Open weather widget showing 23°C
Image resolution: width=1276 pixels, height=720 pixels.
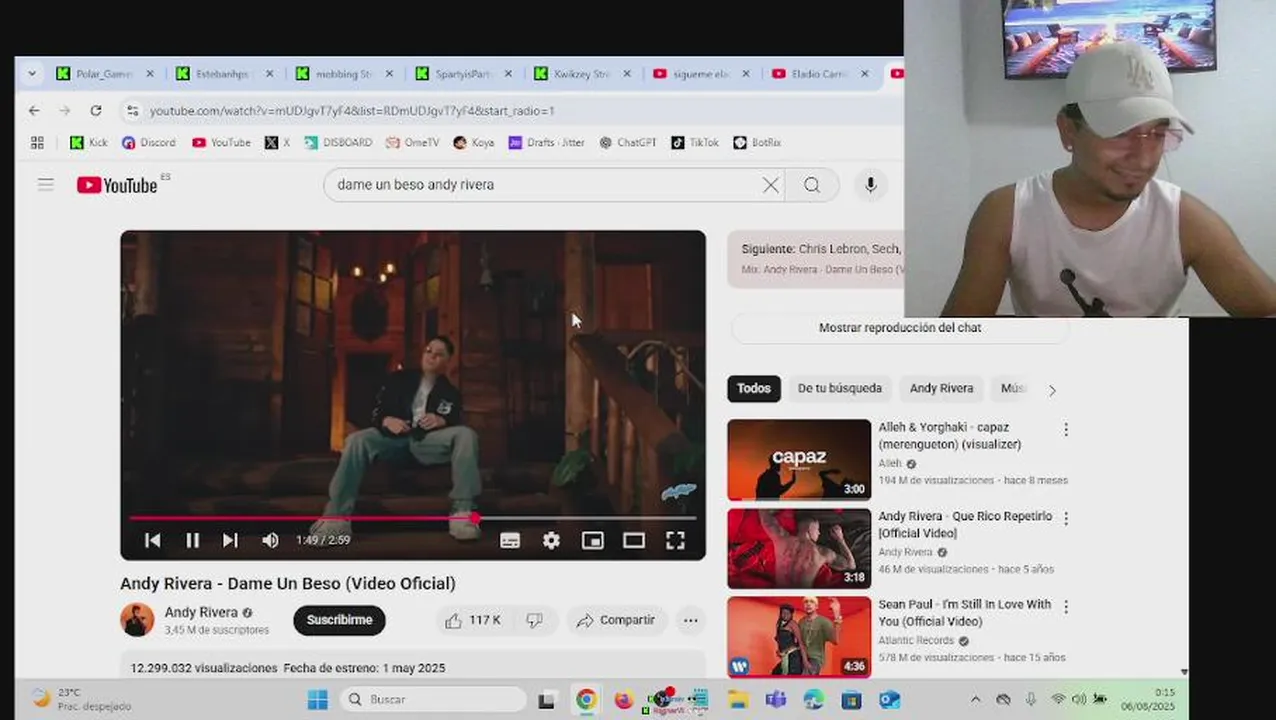tap(80, 699)
